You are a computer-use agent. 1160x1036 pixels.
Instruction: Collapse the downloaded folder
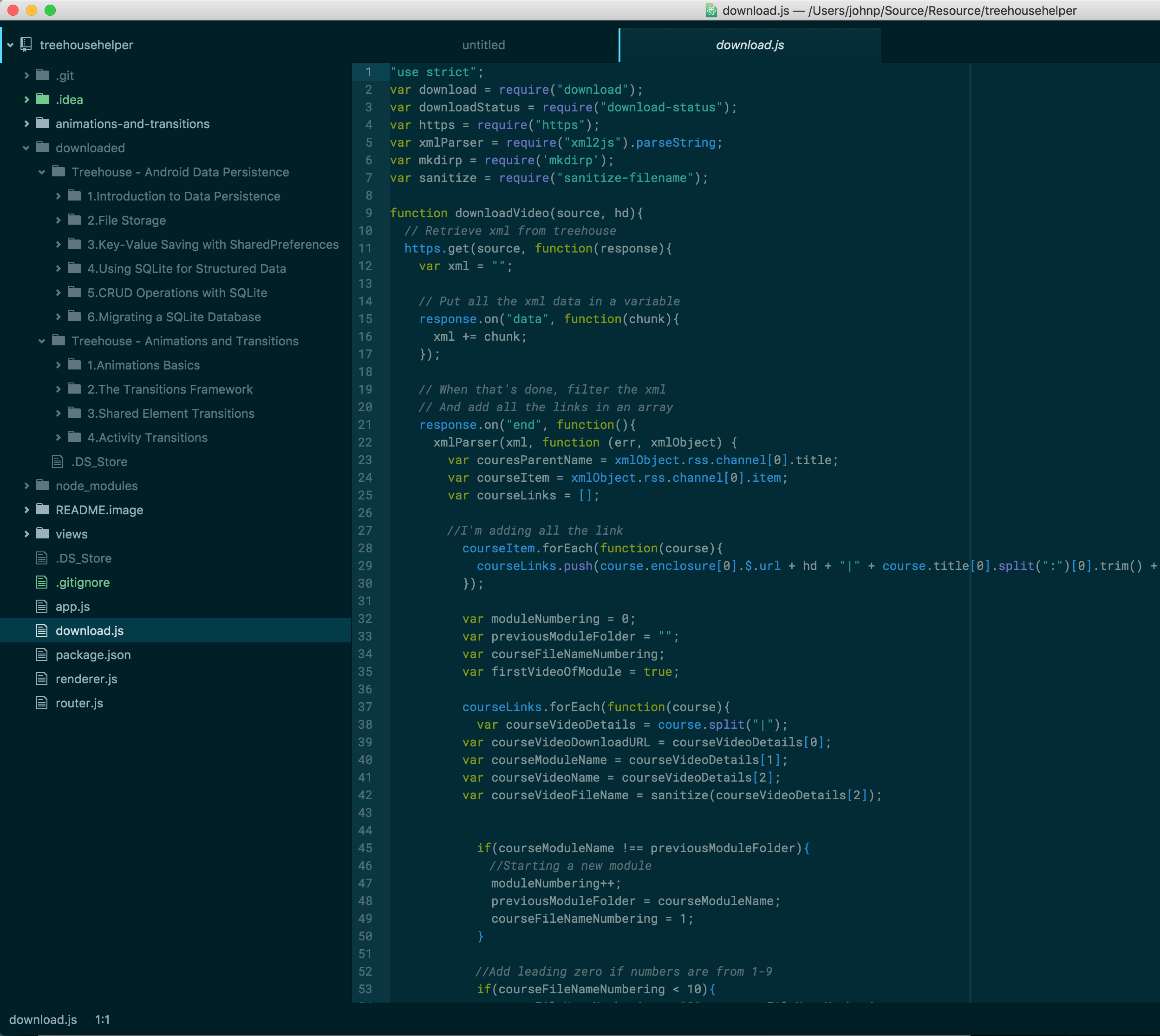point(26,148)
